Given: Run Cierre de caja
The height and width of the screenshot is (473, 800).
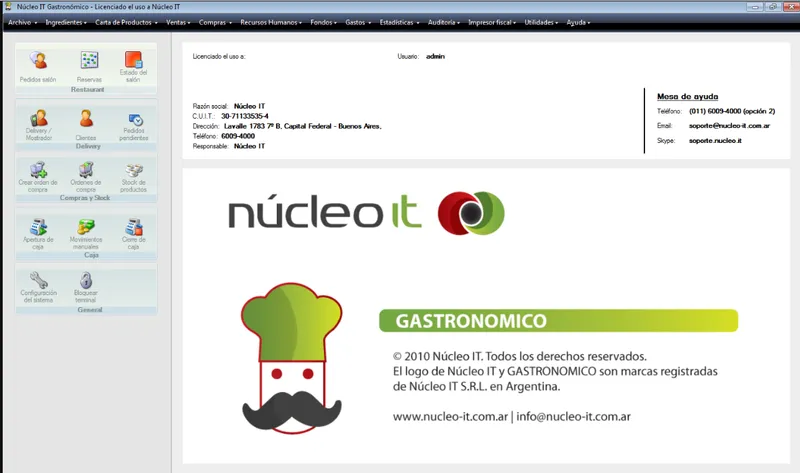Looking at the screenshot, I should tap(134, 234).
